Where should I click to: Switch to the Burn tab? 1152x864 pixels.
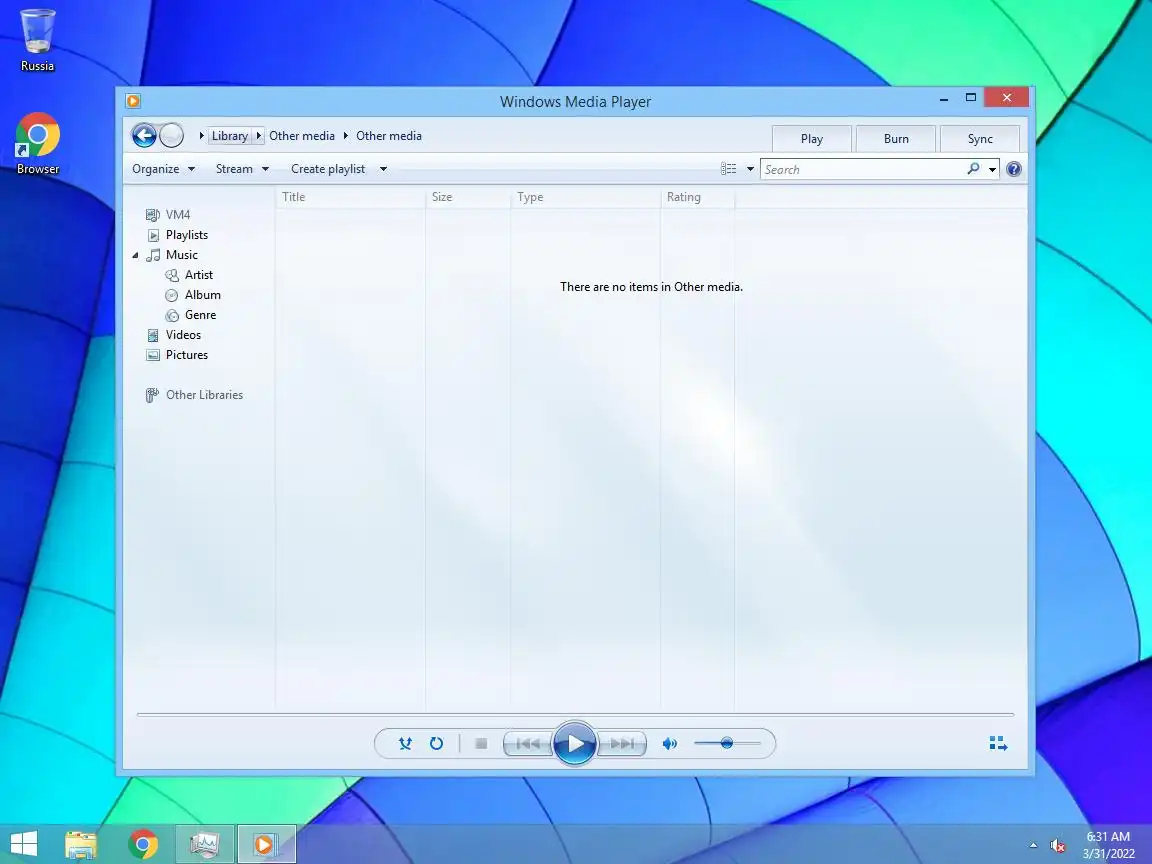(x=896, y=139)
